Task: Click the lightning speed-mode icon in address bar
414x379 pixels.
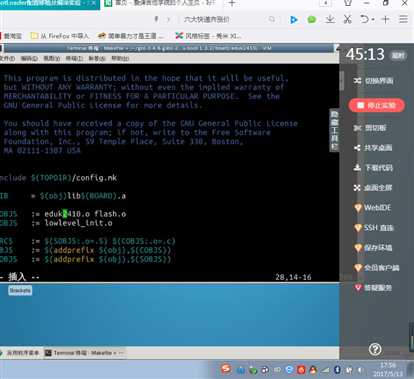Action: (x=156, y=19)
